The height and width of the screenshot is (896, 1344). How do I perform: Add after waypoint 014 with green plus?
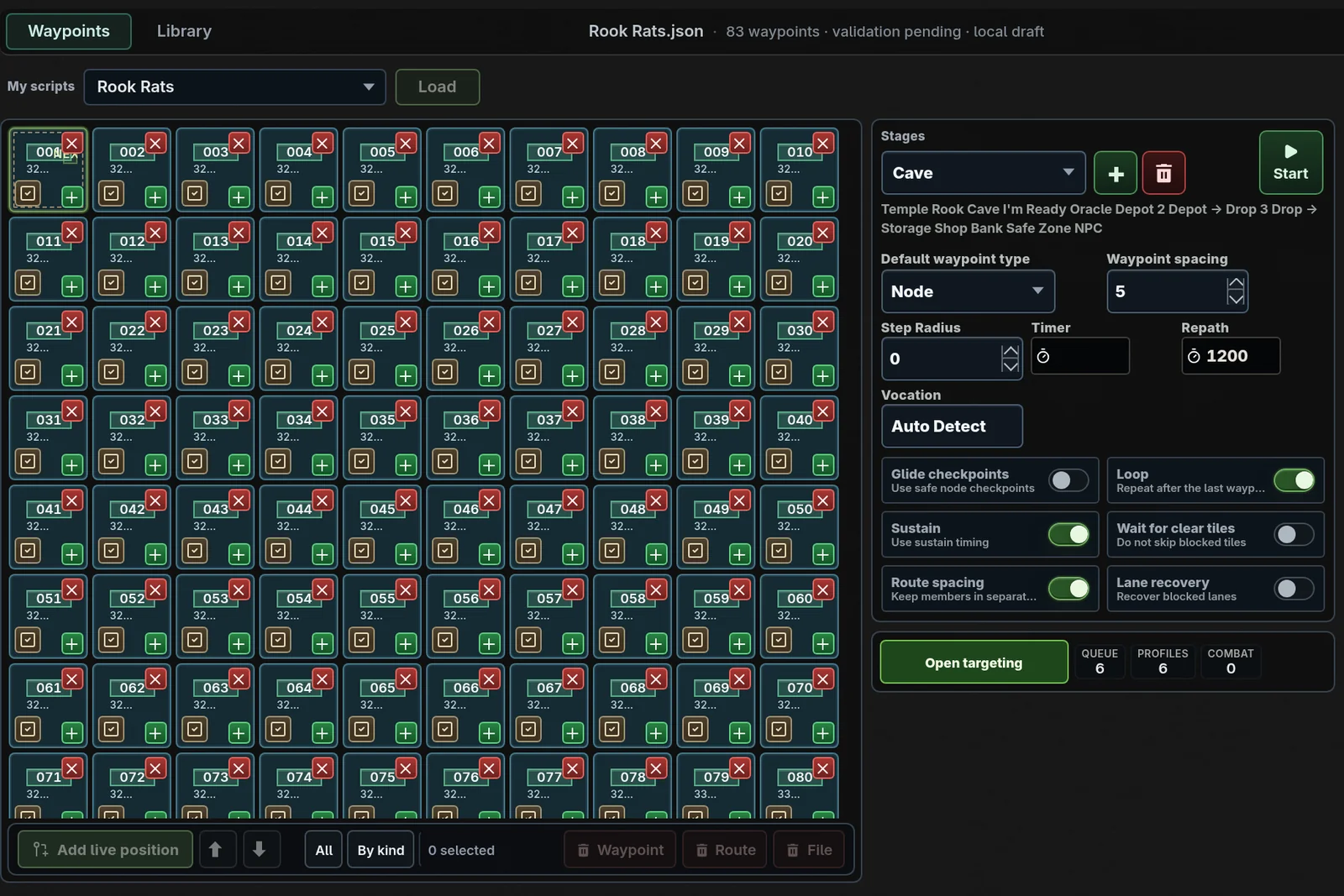pos(323,286)
